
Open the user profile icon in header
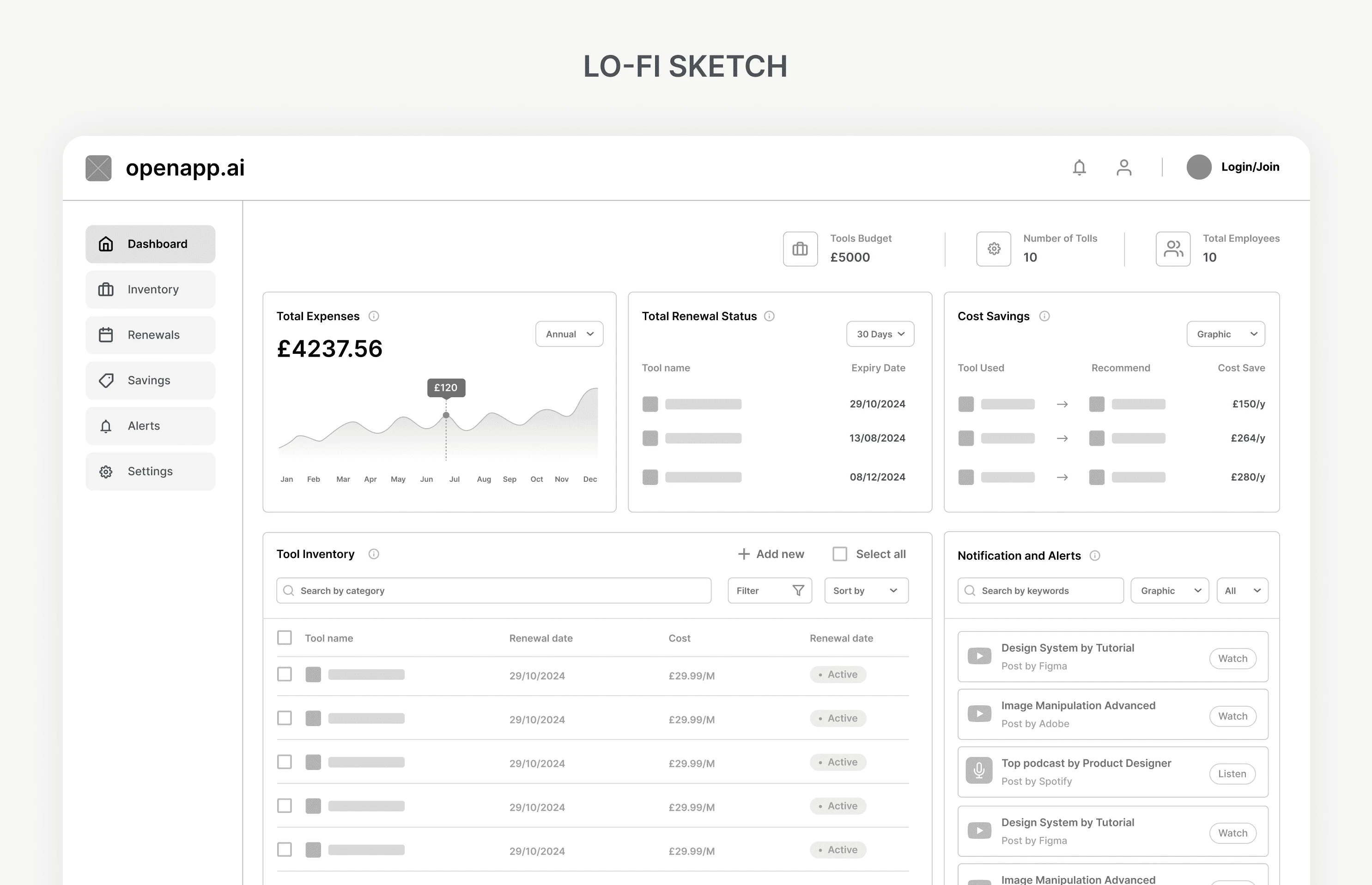(1123, 167)
